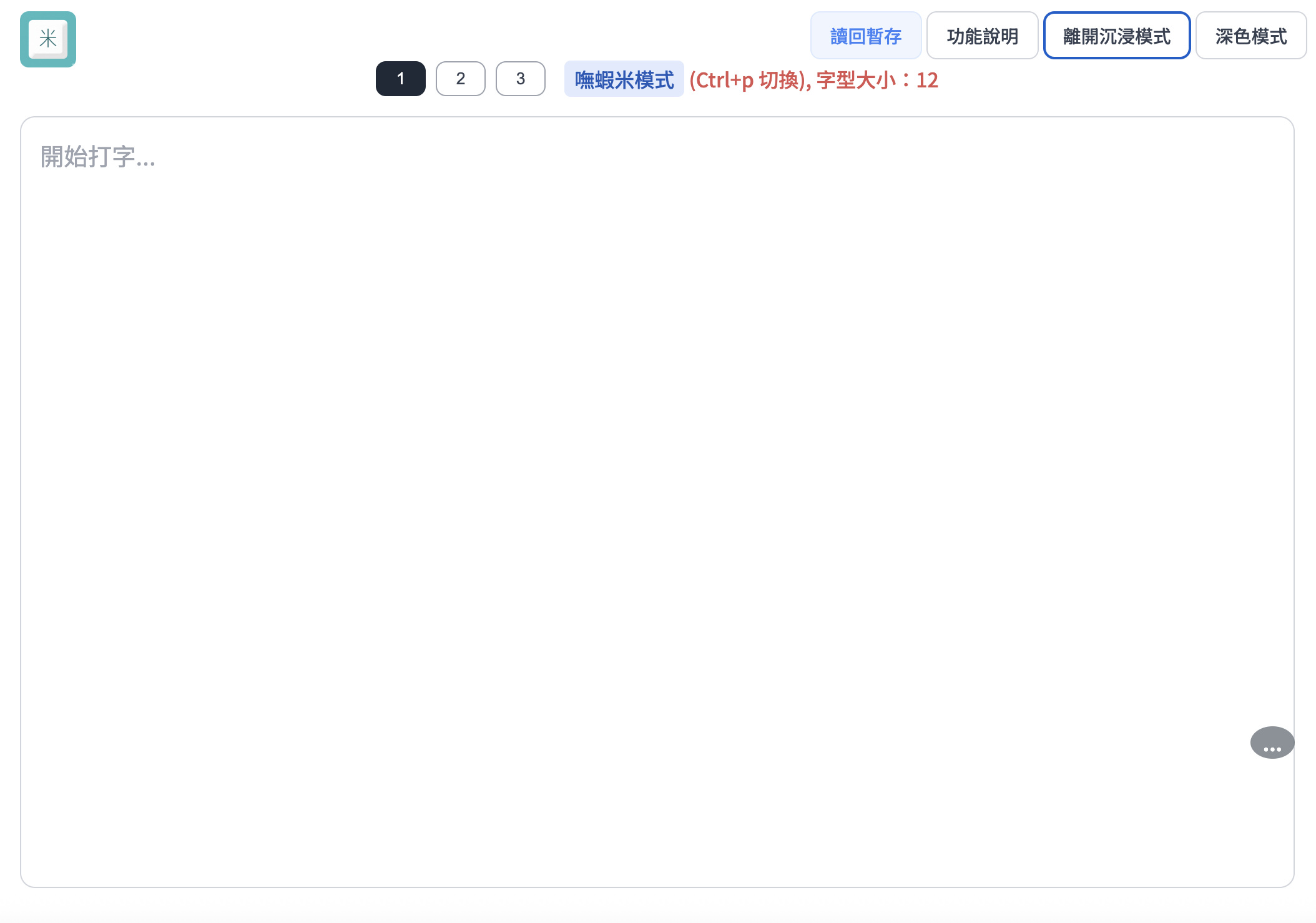
Task: Click the light-blue 讀回暫存 button
Action: tap(865, 36)
